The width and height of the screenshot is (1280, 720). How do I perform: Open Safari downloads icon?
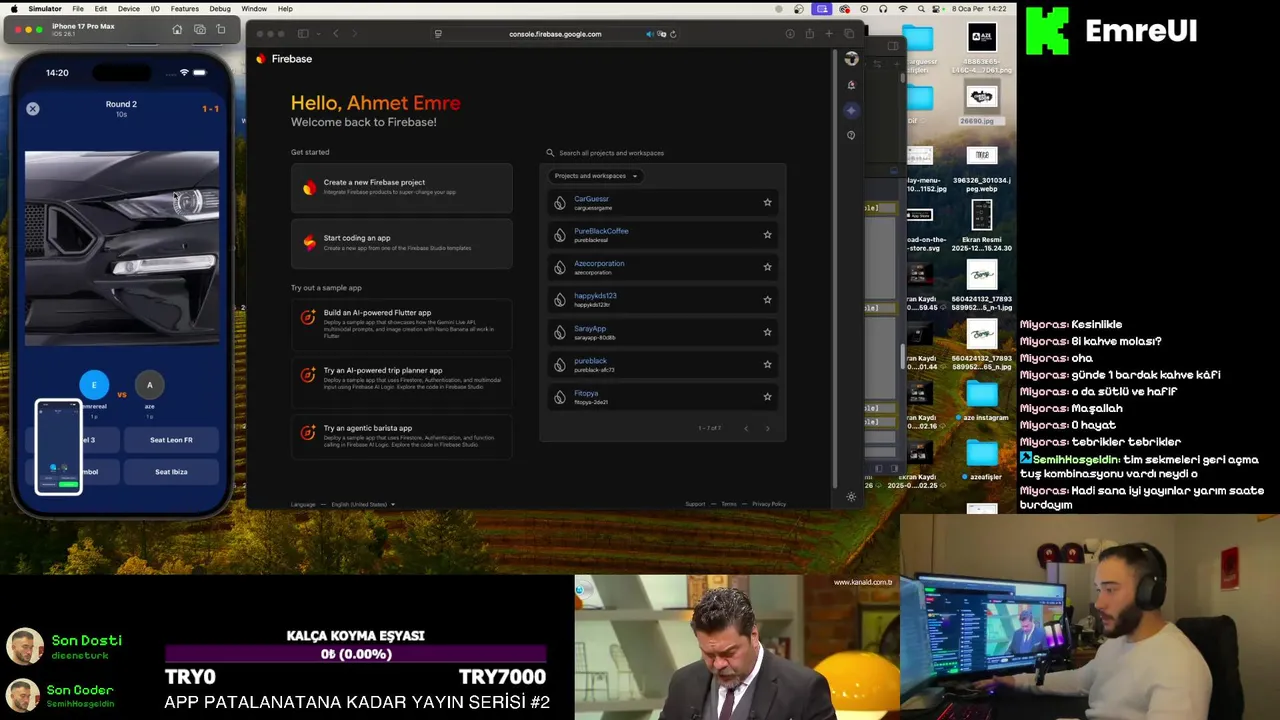(x=790, y=34)
